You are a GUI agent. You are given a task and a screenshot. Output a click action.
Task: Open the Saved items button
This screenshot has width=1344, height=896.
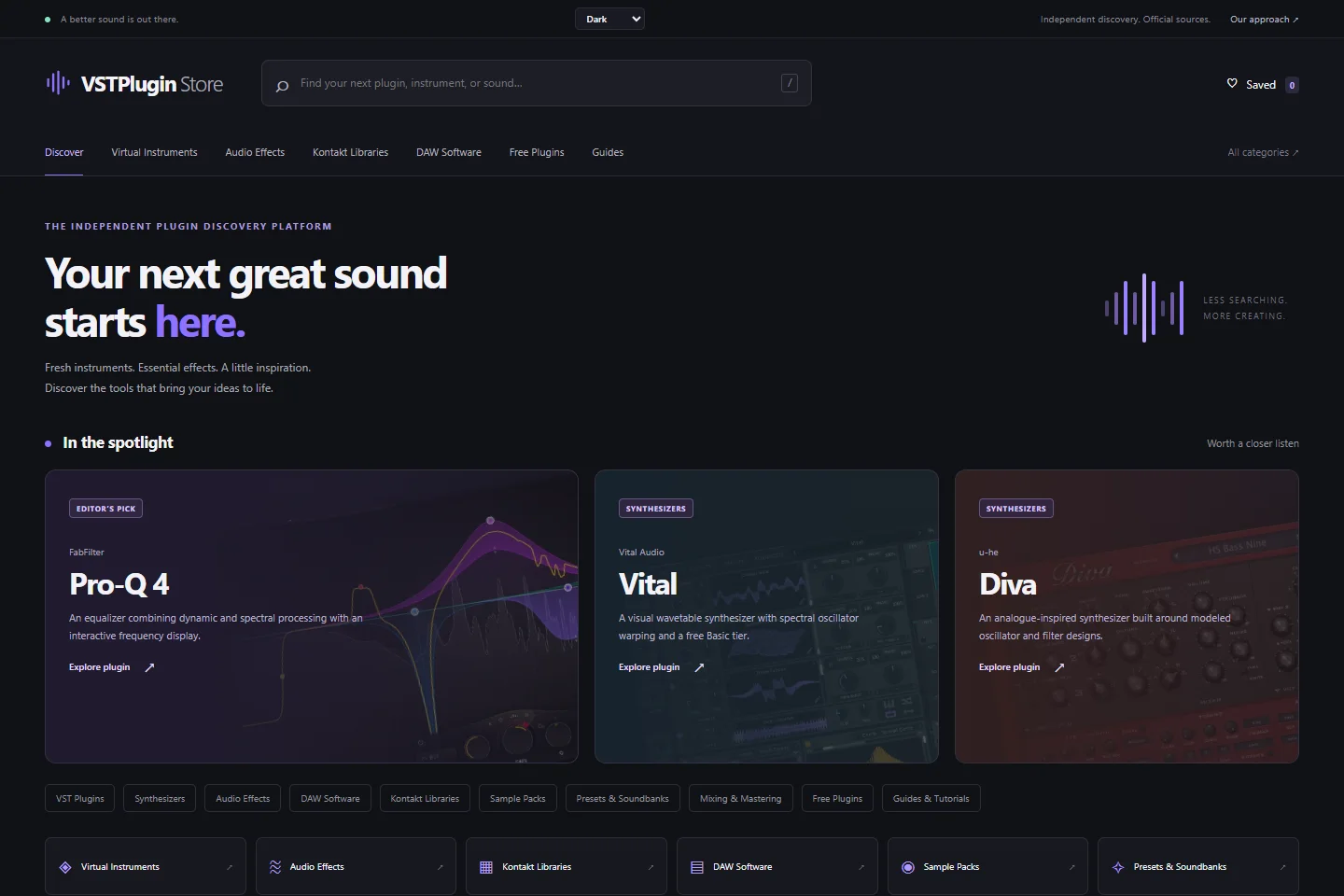[x=1262, y=84]
